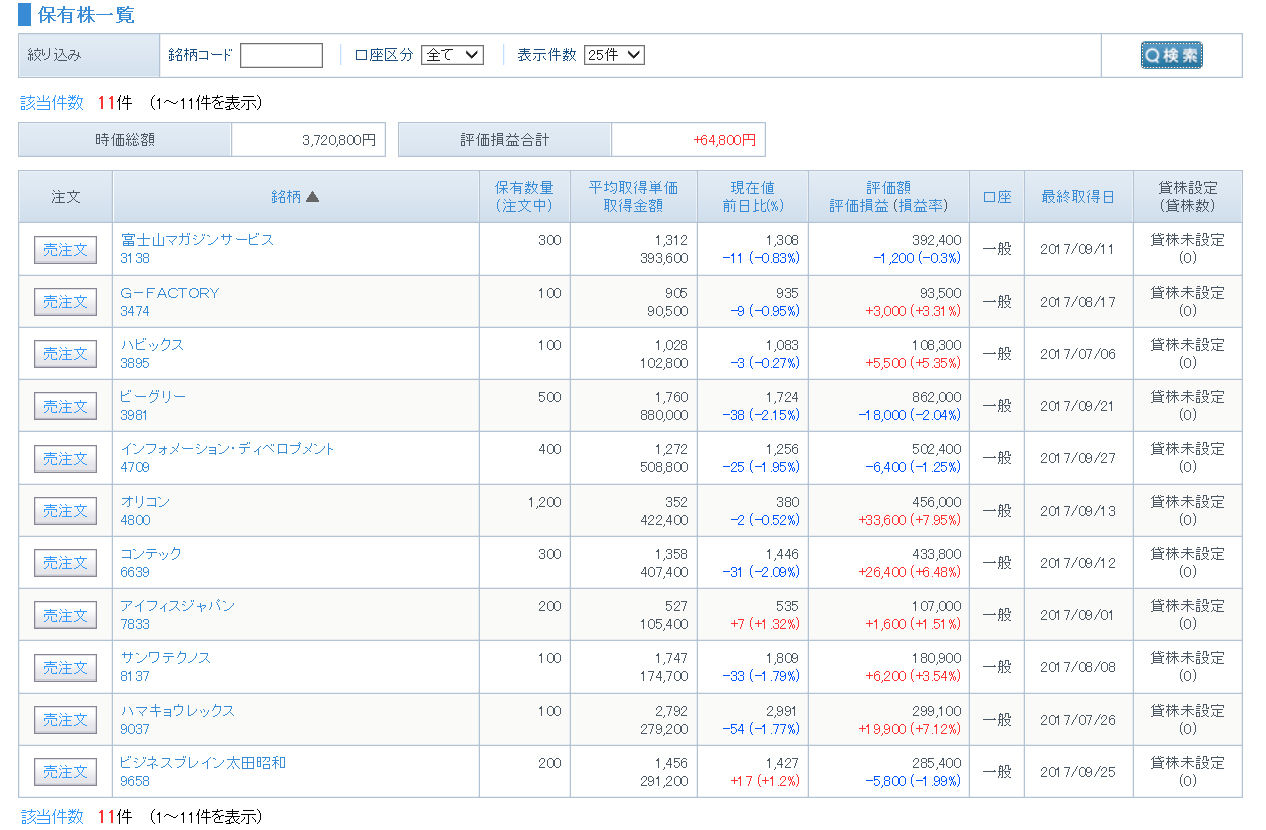Click ビーグリー loss -18,000 (-2.04%)

909,415
